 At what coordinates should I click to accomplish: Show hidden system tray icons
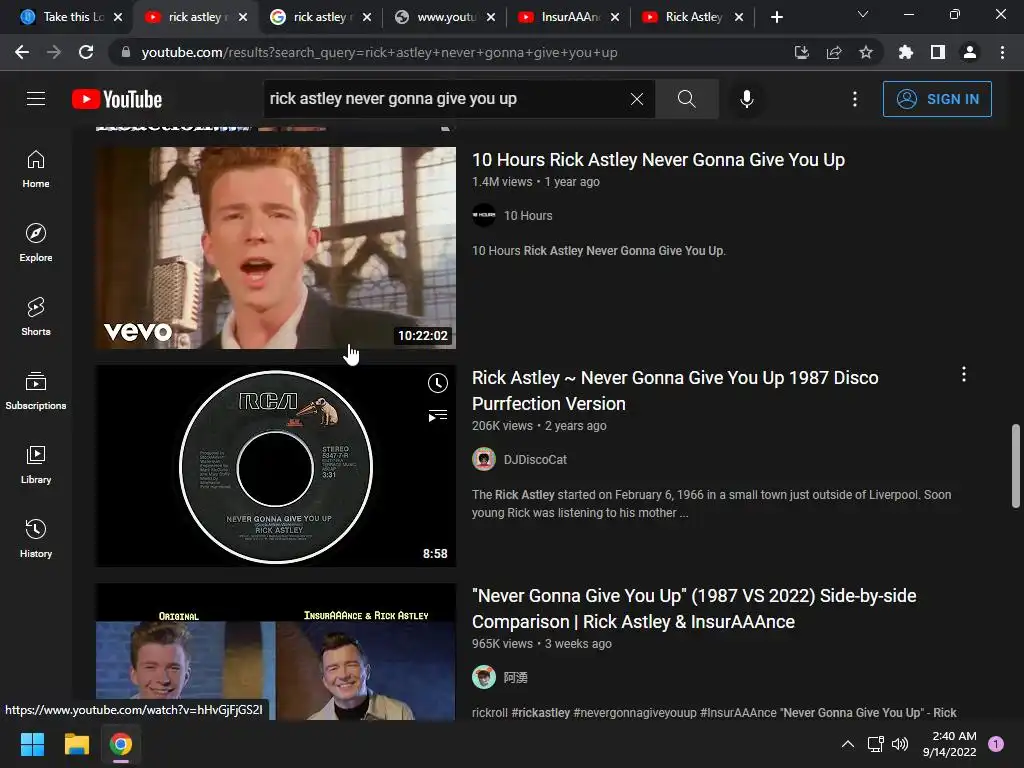coord(848,744)
